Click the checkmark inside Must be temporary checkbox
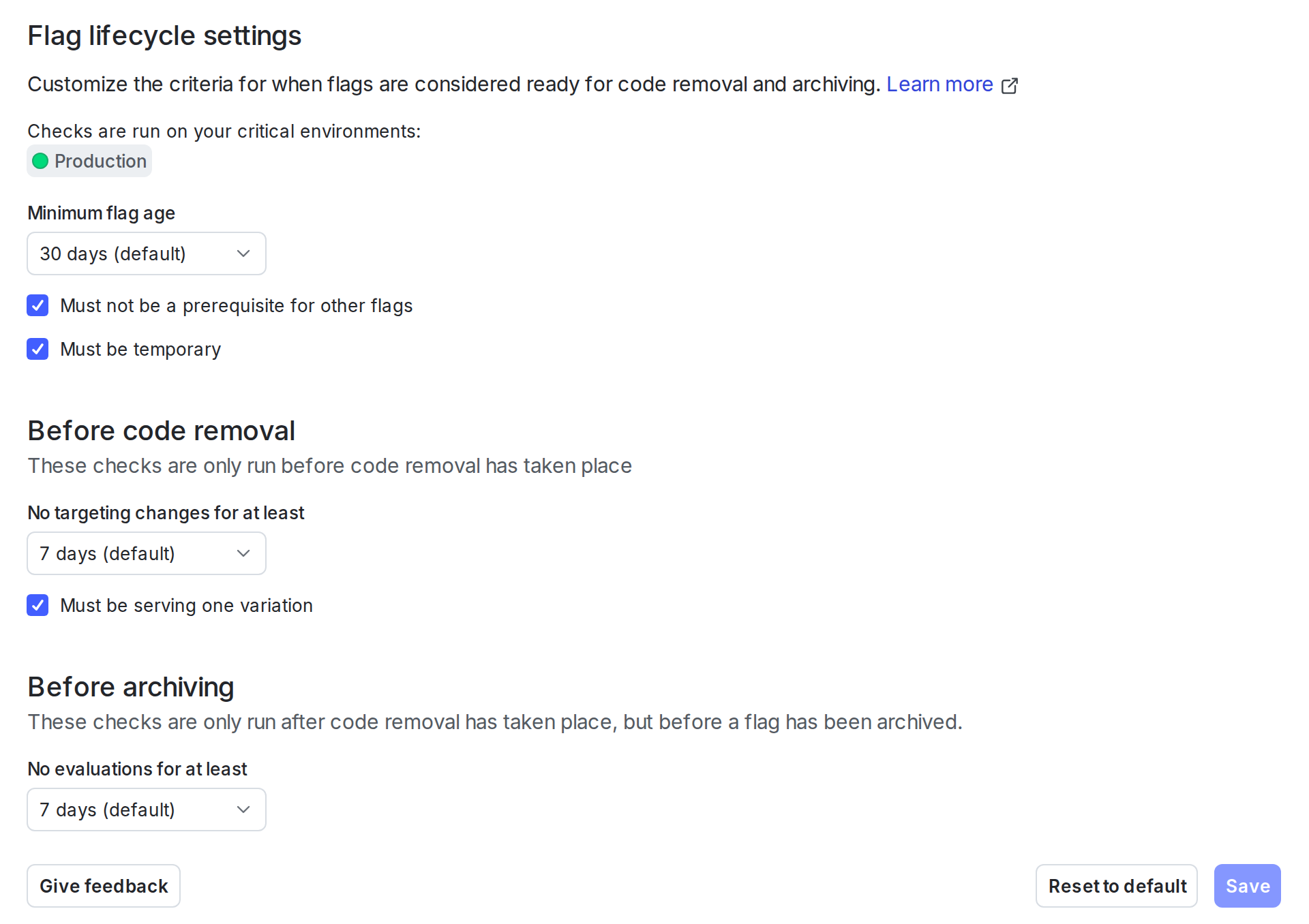This screenshot has width=1309, height=924. click(x=37, y=349)
